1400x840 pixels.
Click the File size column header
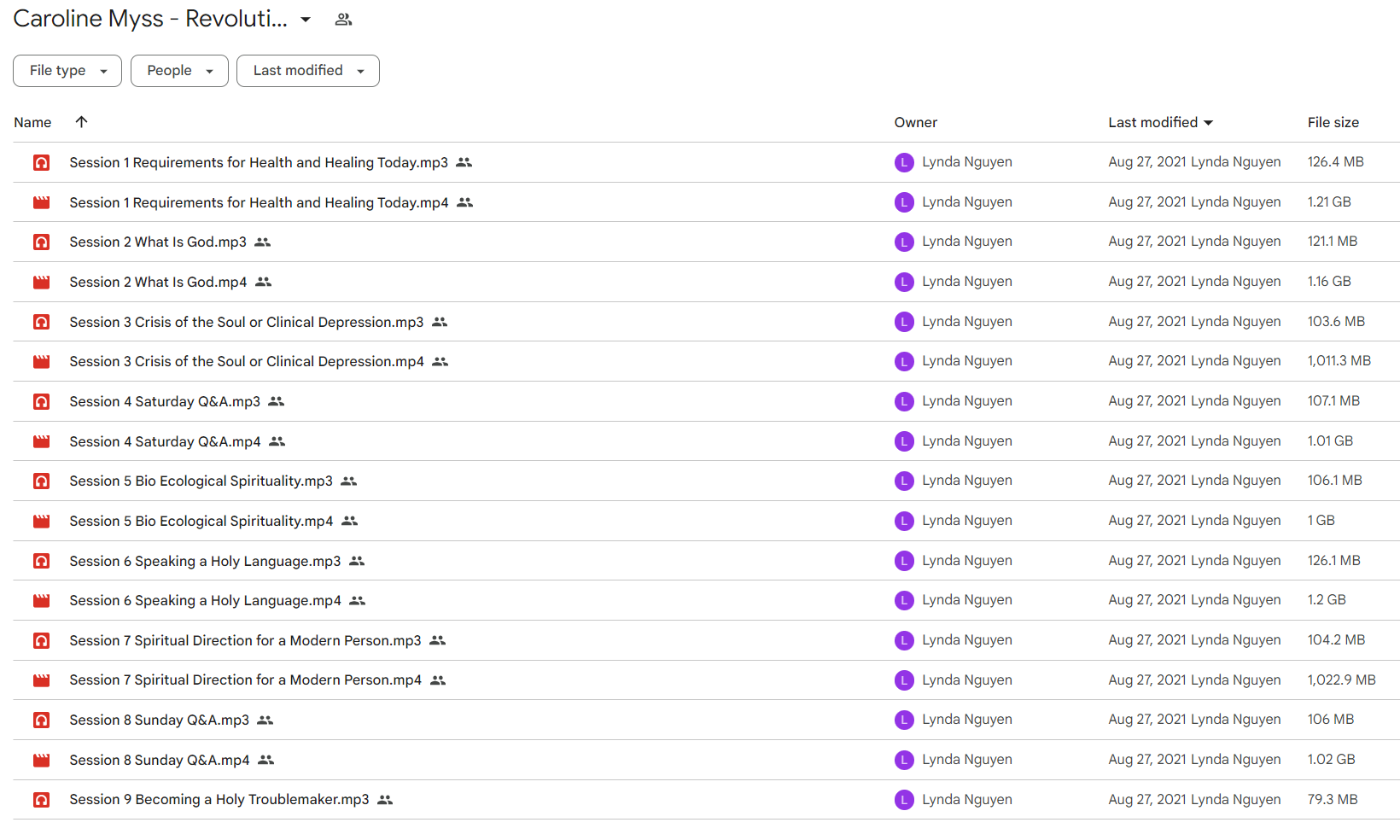click(x=1333, y=122)
